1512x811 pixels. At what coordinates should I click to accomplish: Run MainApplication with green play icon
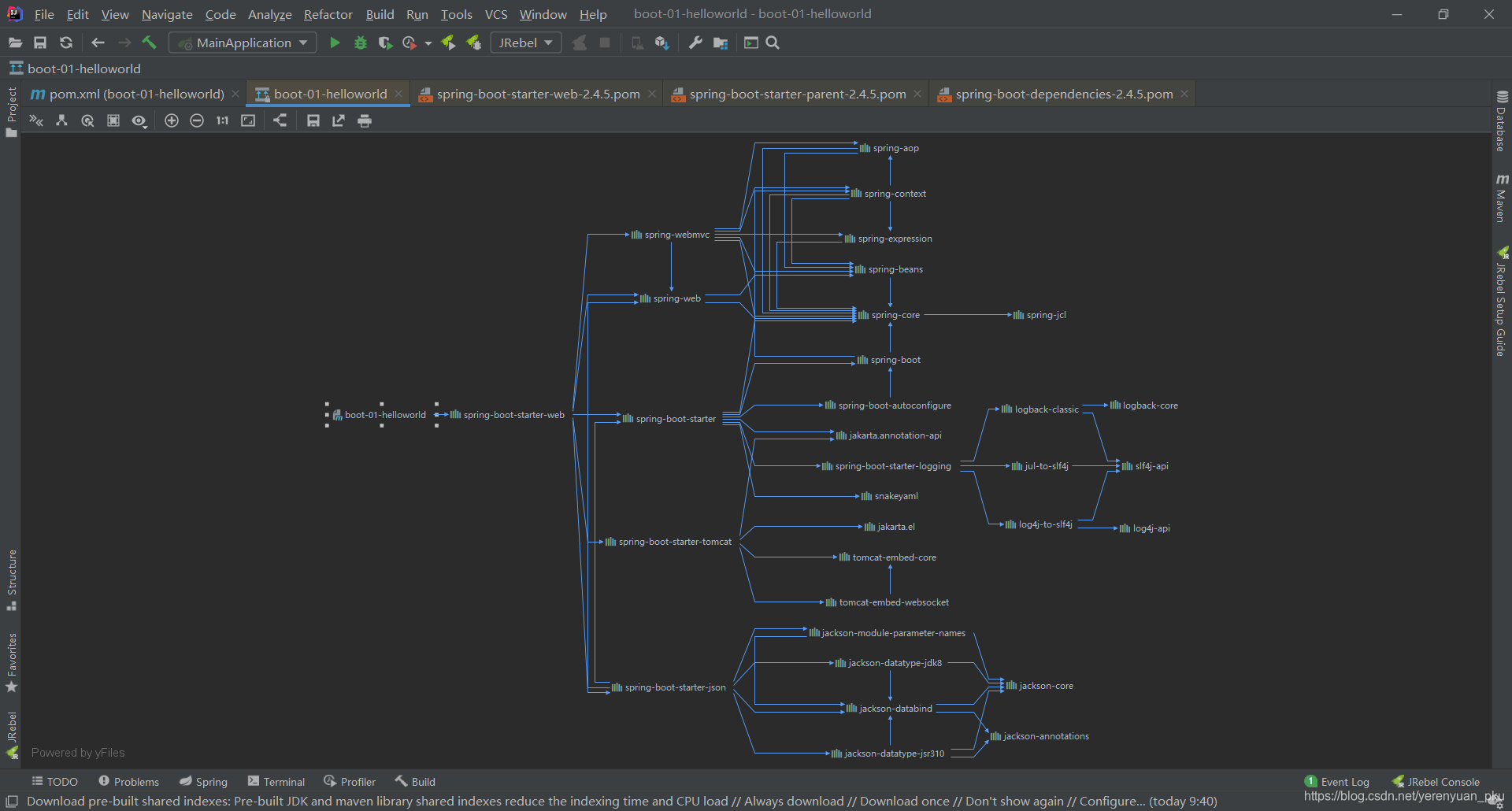click(x=335, y=43)
